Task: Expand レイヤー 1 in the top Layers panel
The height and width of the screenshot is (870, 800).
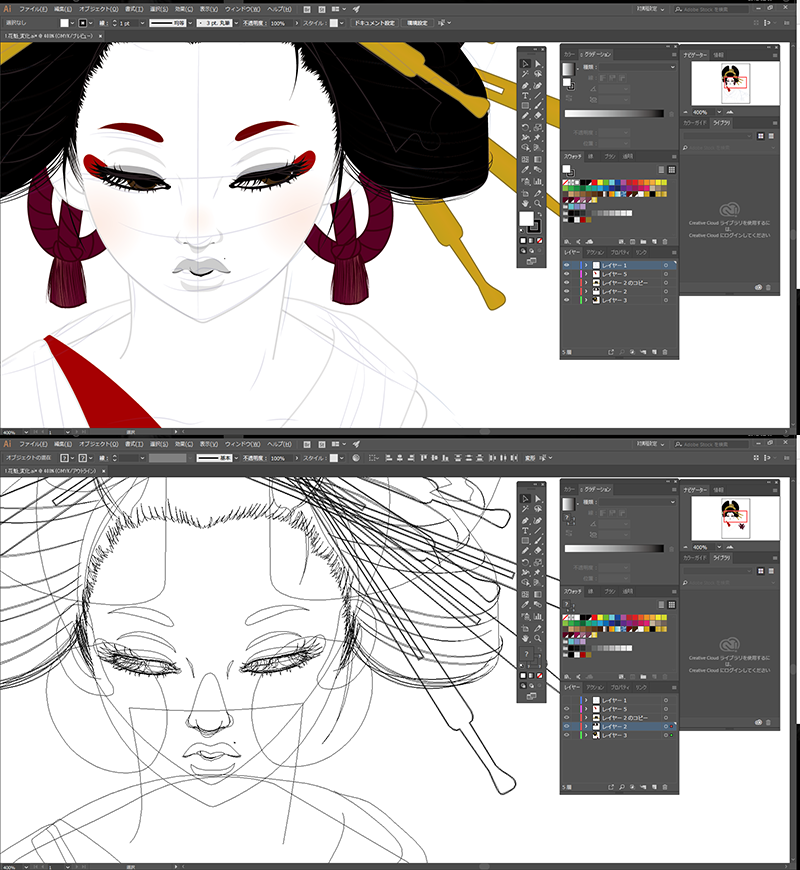Action: coord(586,266)
